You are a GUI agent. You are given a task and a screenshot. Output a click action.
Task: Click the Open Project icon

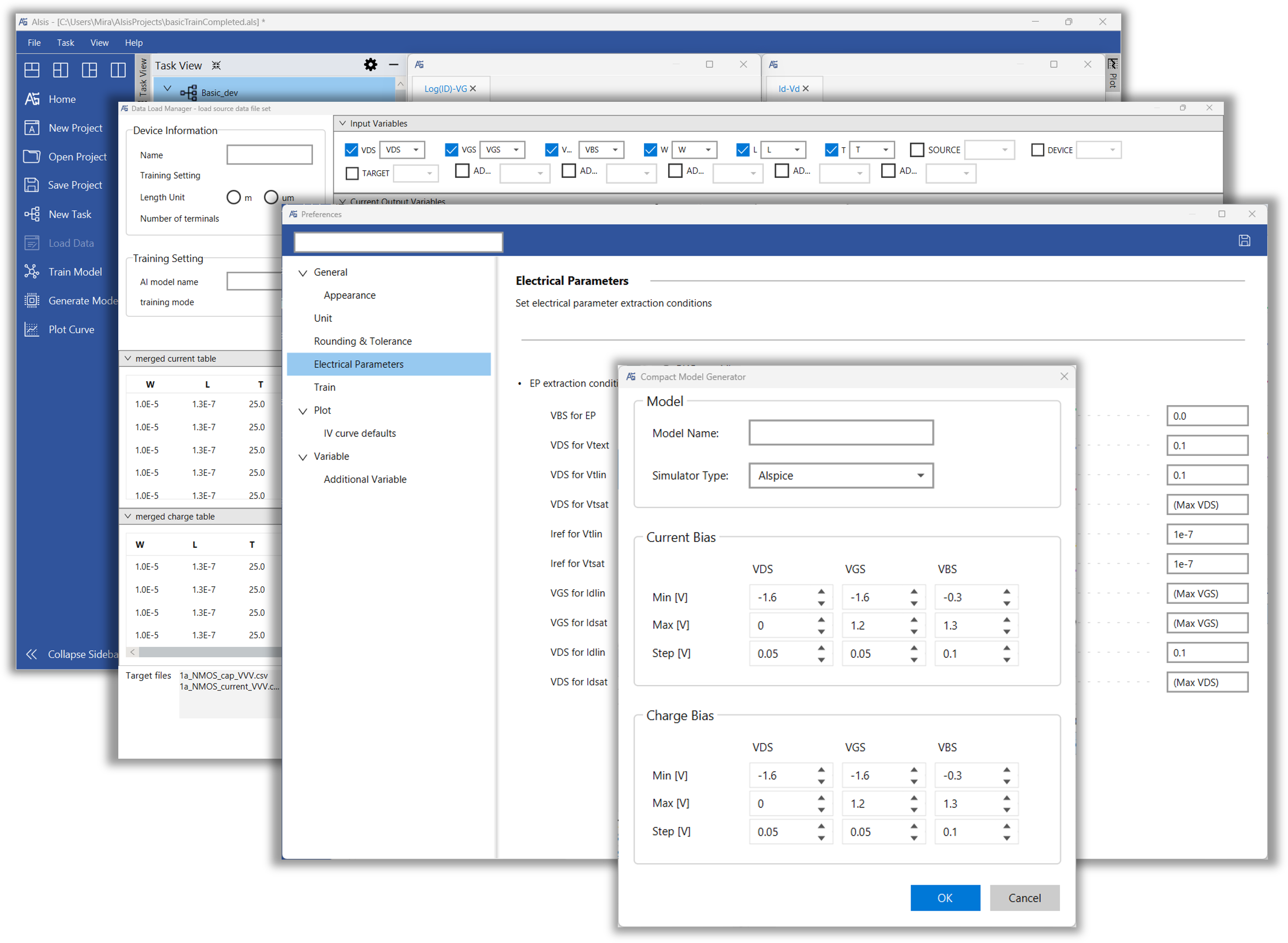(x=31, y=156)
